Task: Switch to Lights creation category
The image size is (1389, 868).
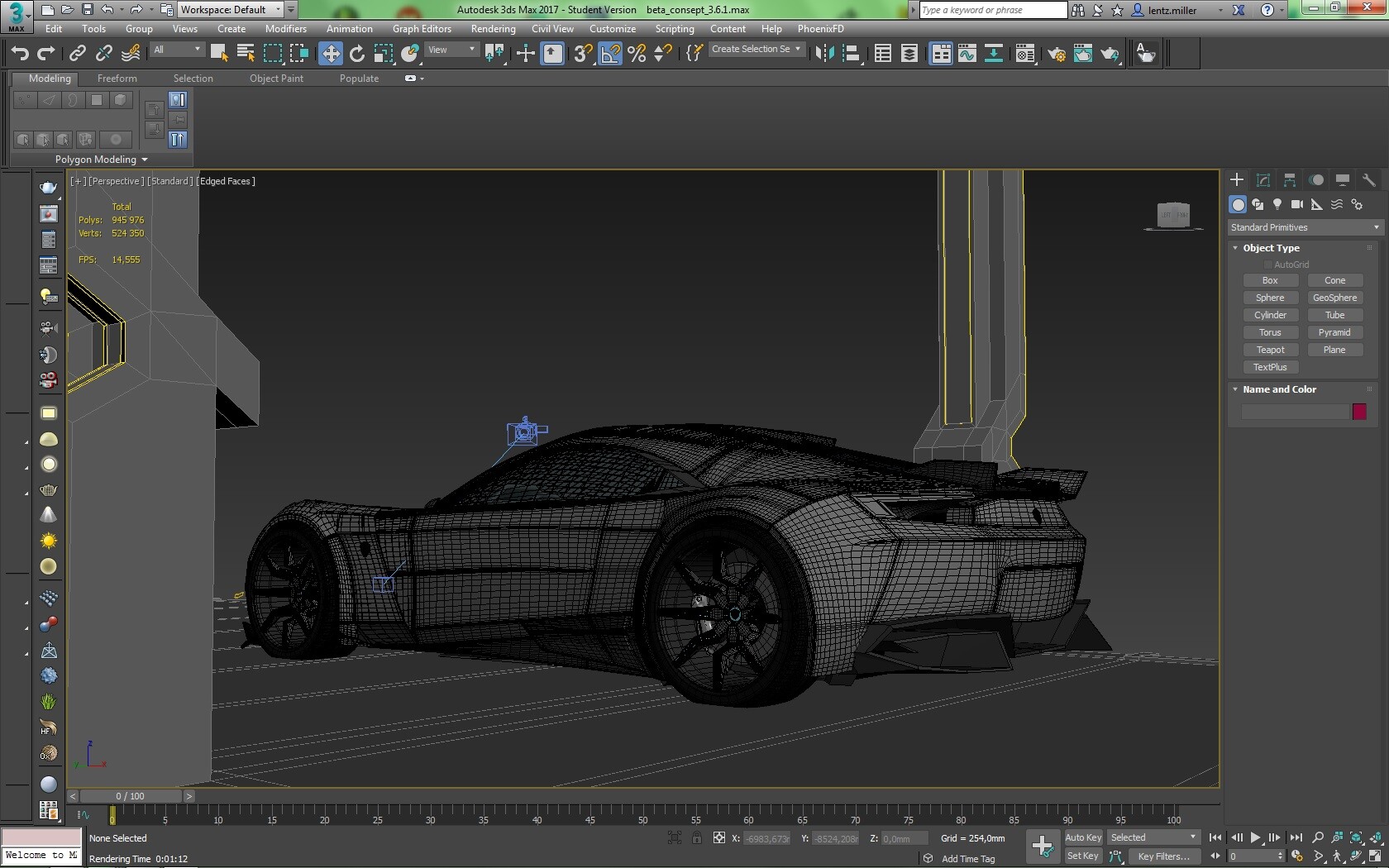Action: [1277, 204]
